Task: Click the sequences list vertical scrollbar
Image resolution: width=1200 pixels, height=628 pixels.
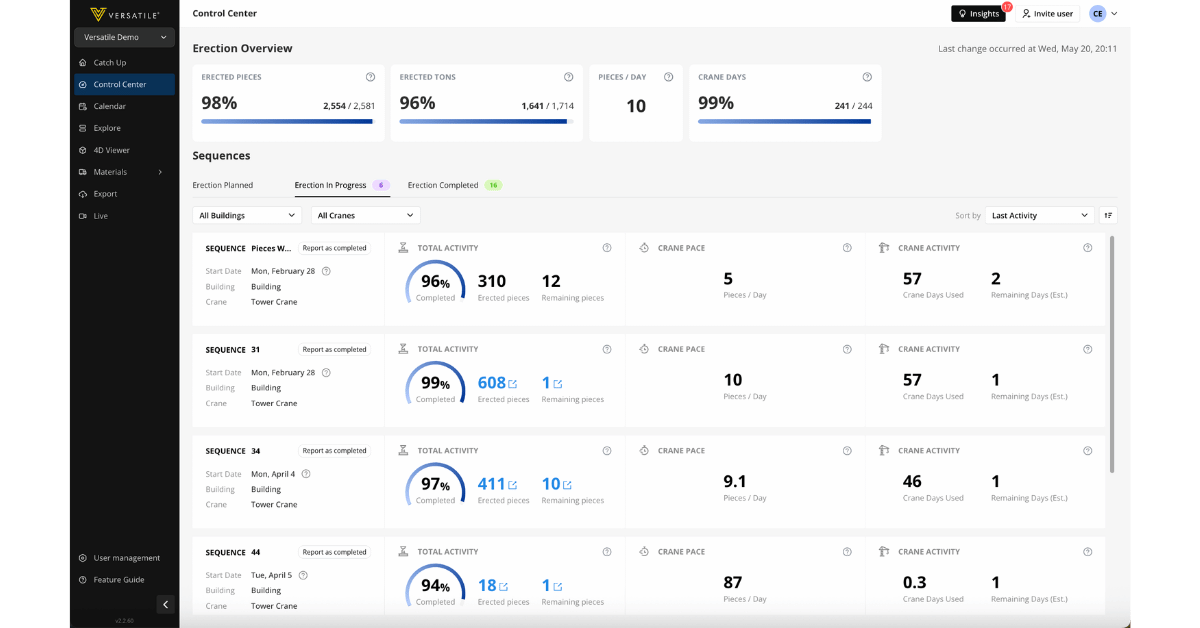Action: (x=1111, y=354)
